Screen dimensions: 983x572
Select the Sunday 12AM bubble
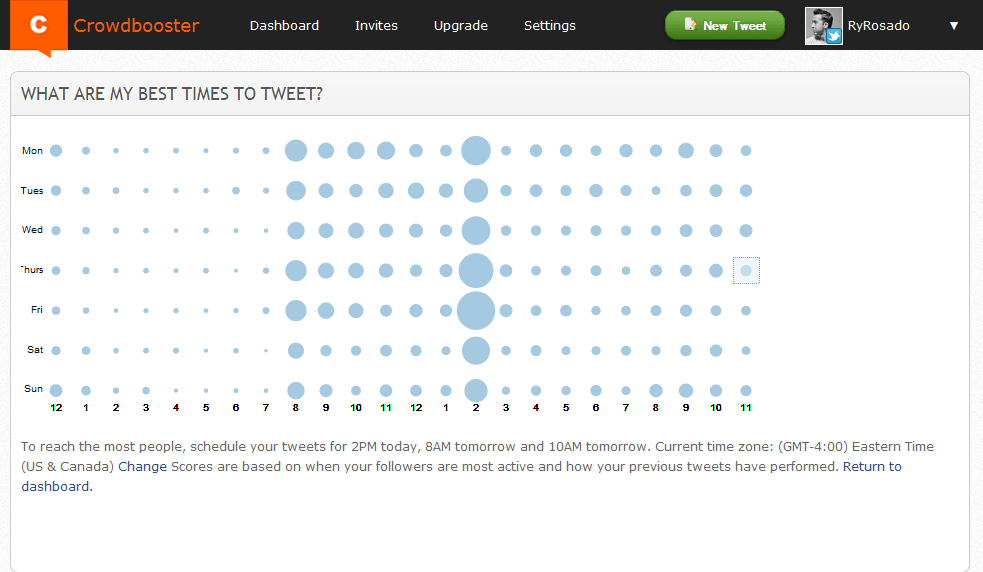coord(56,391)
